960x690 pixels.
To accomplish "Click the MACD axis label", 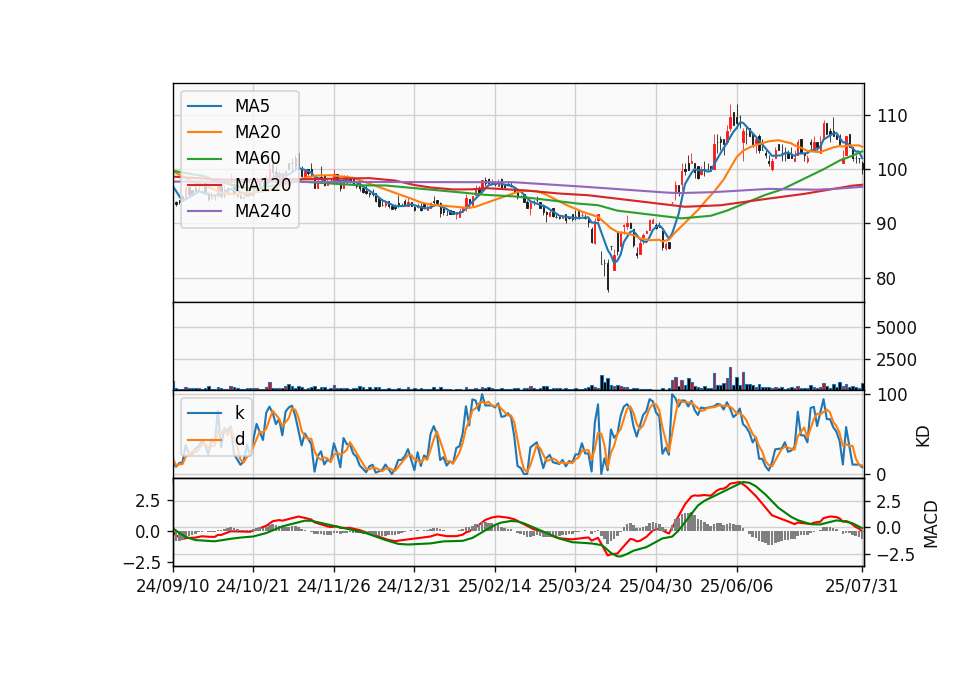I will [930, 524].
